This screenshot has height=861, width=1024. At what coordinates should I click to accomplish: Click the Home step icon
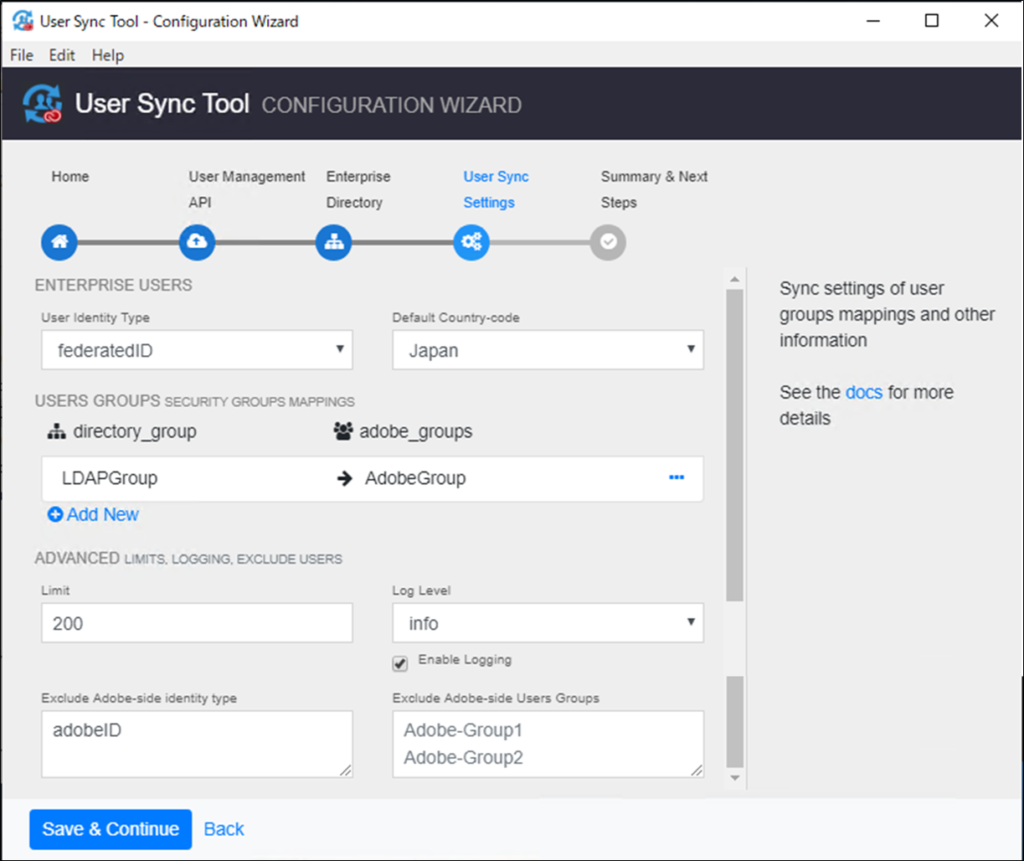pyautogui.click(x=58, y=242)
